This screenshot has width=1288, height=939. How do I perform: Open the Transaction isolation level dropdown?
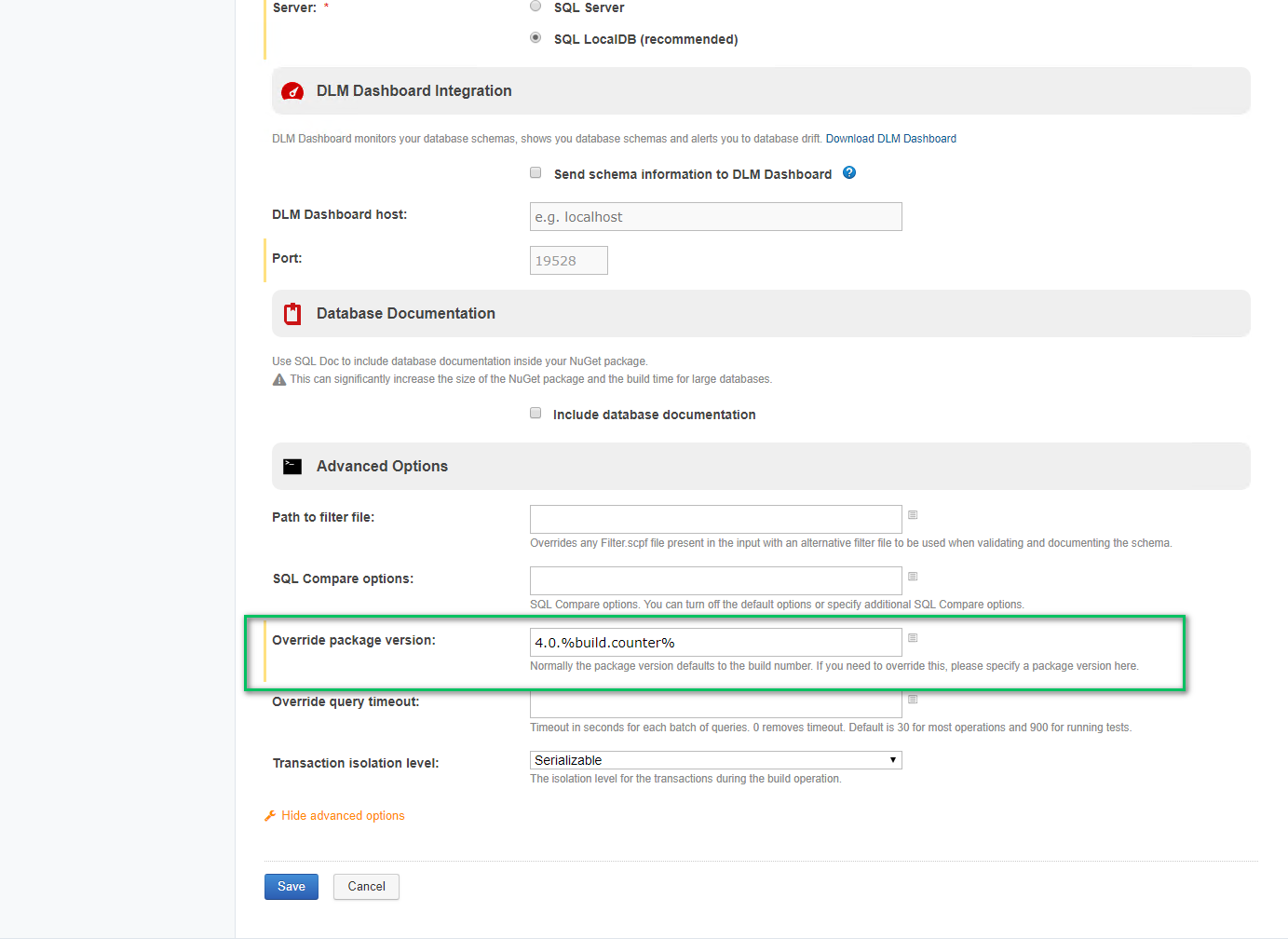715,760
